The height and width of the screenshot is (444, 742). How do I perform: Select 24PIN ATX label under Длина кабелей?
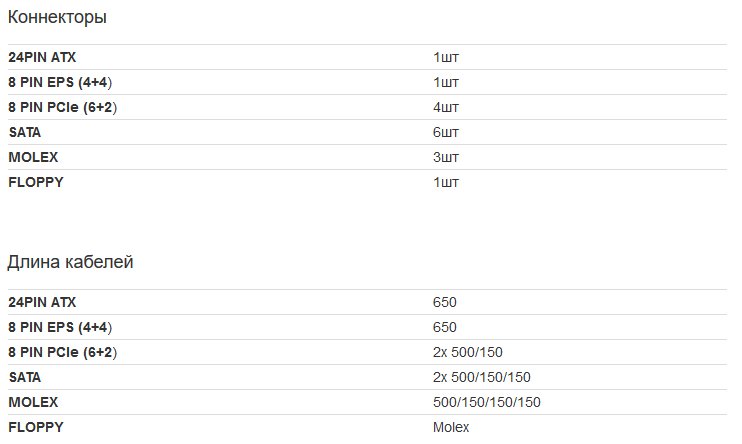pos(42,302)
